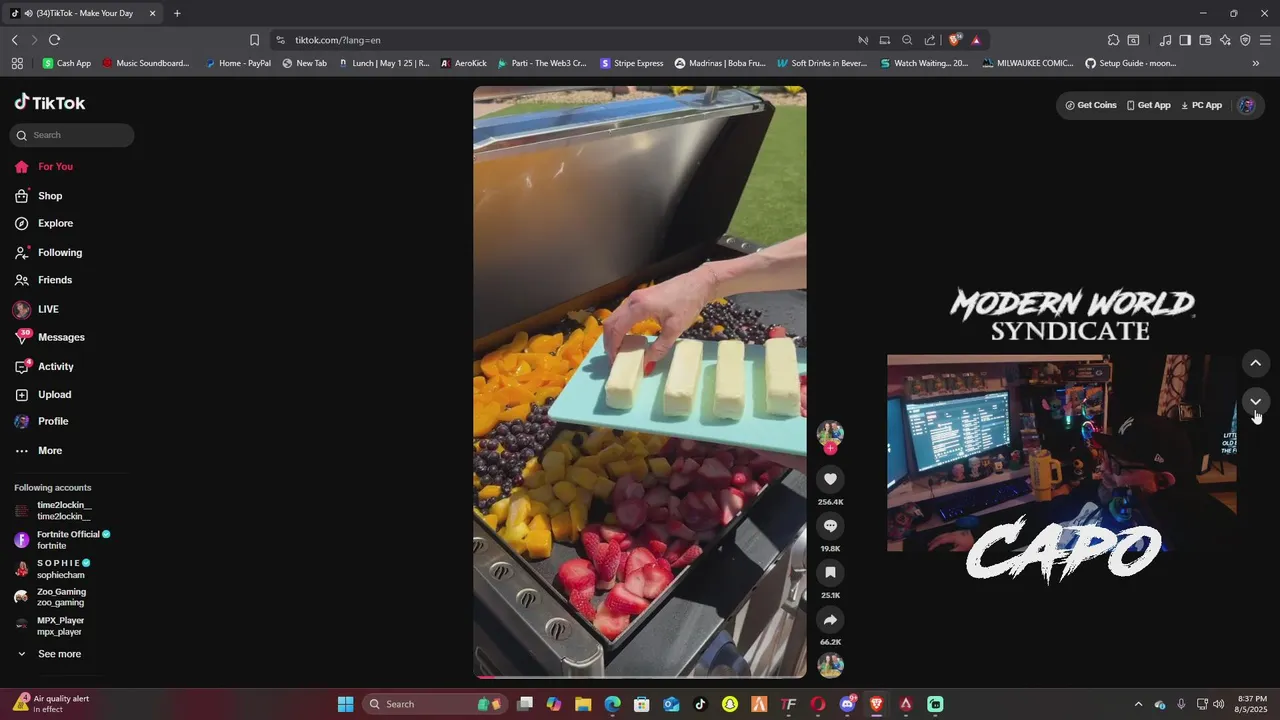The width and height of the screenshot is (1280, 720).
Task: Reload the page in the browser
Action: pos(54,40)
